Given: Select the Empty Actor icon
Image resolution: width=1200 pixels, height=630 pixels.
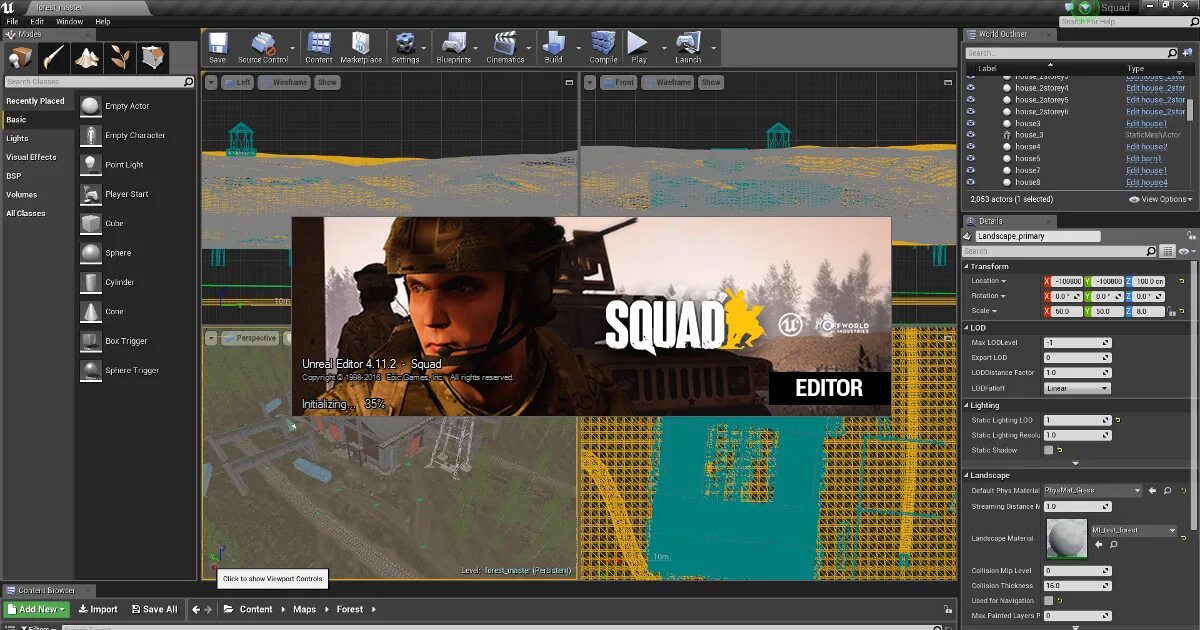Looking at the screenshot, I should pyautogui.click(x=91, y=106).
